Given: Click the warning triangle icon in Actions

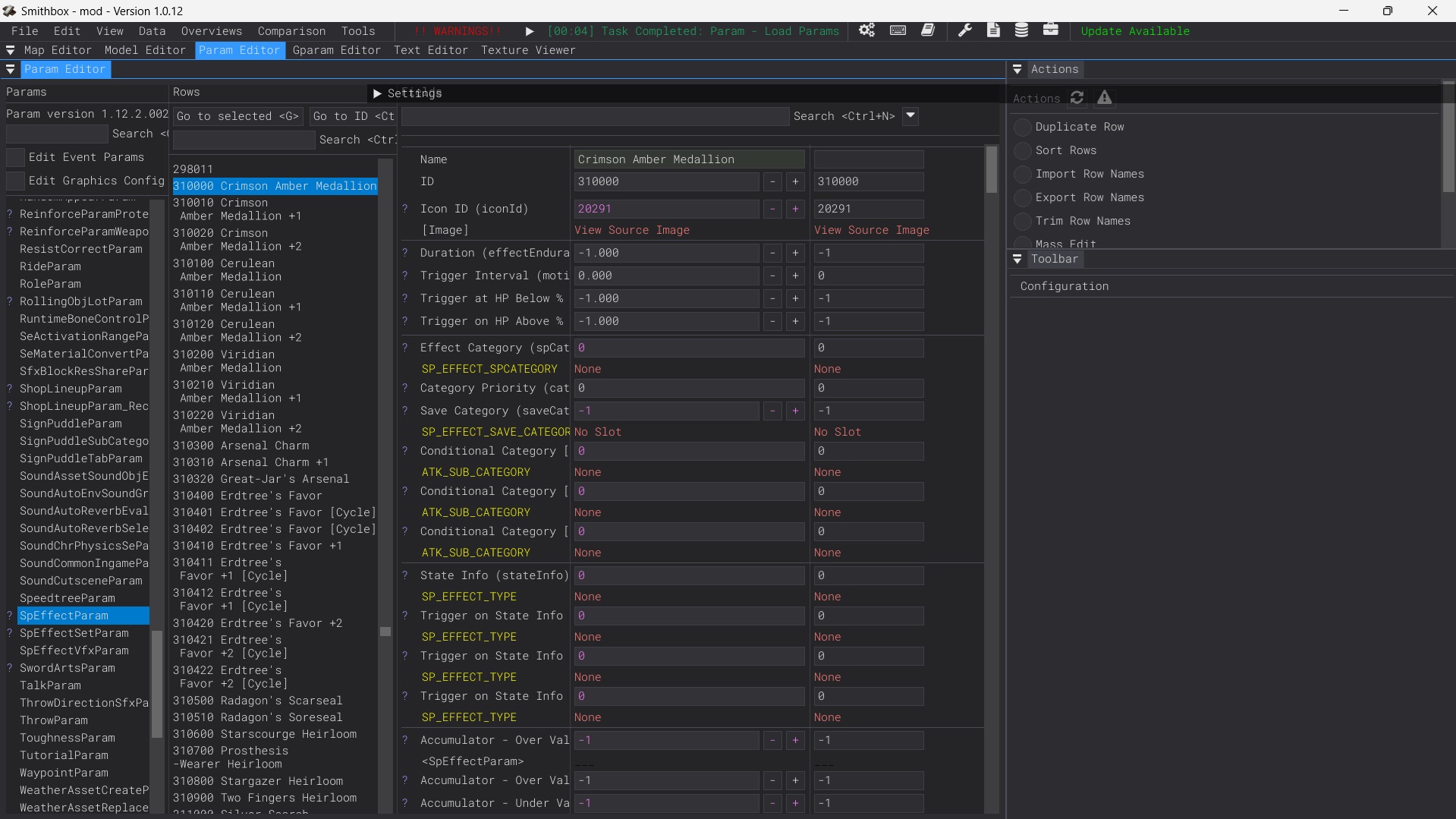Looking at the screenshot, I should [x=1105, y=98].
